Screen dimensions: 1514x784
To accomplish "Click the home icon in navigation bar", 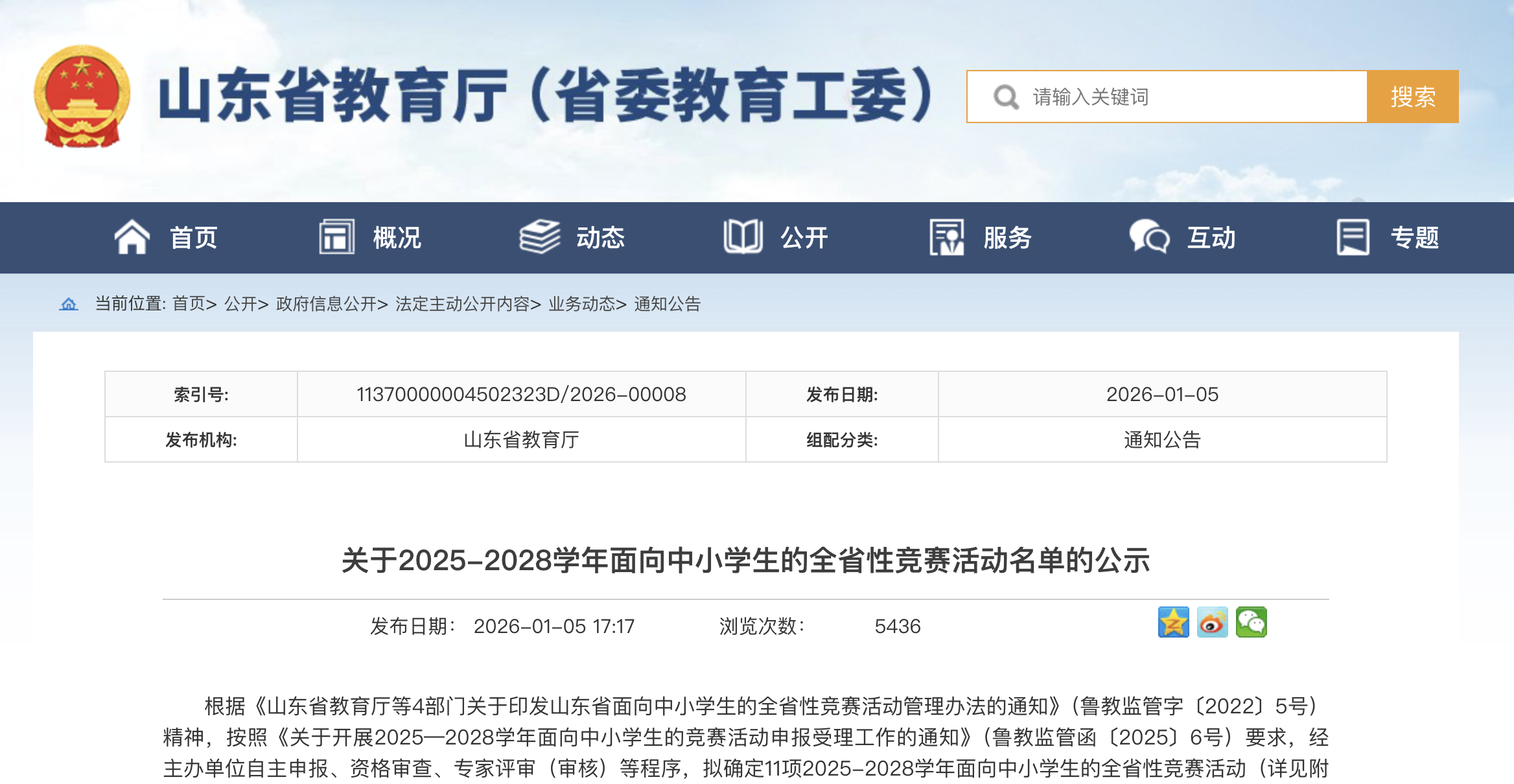I will point(132,237).
